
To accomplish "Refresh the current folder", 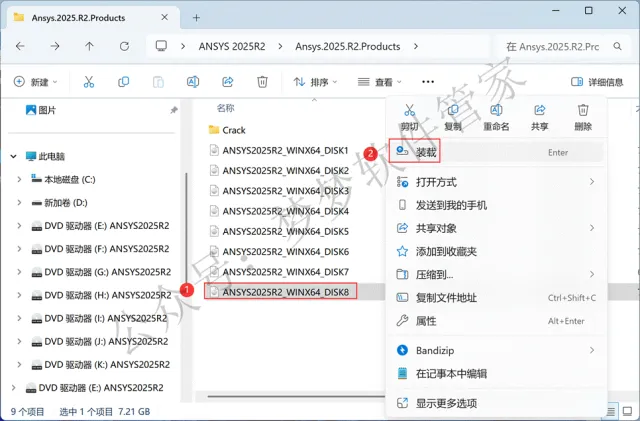I will (x=124, y=46).
